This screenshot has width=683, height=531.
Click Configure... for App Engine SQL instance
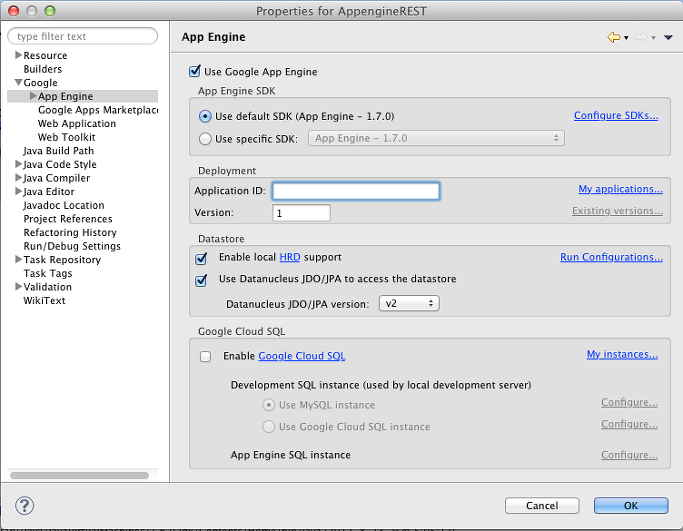(x=629, y=455)
